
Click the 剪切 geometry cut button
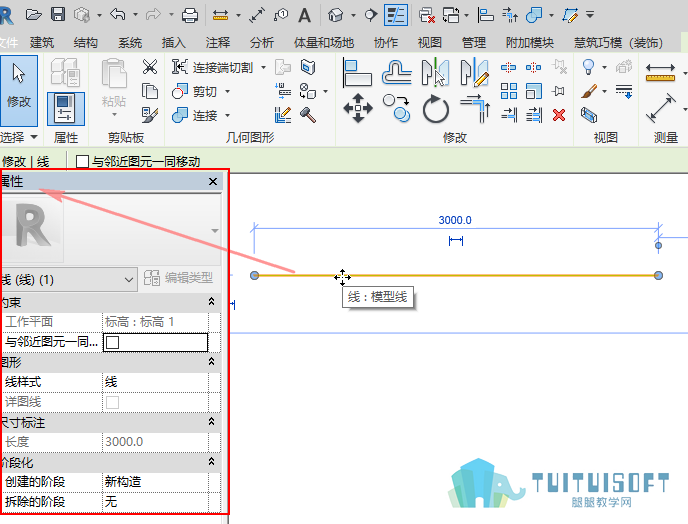(195, 91)
